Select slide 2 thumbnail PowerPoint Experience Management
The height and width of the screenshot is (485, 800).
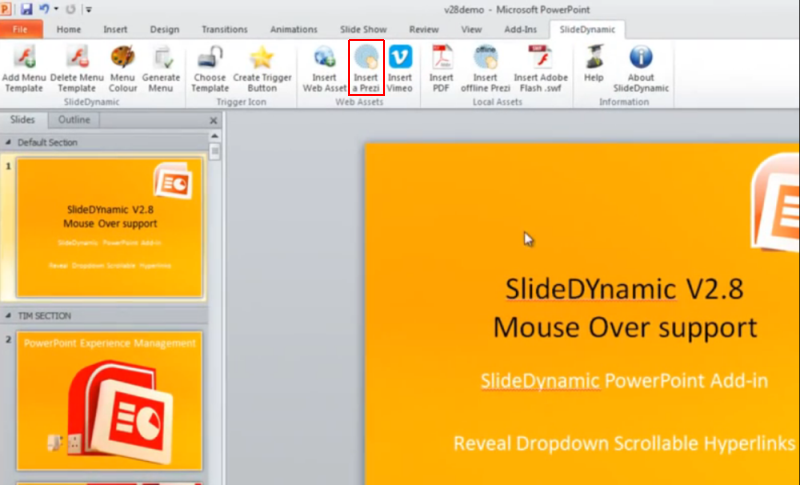pos(110,401)
